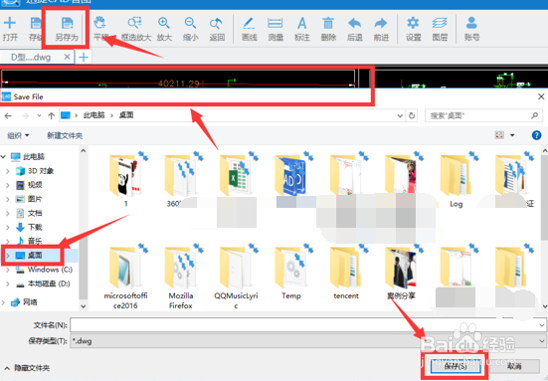Collapse the 此电脑 tree node
This screenshot has height=381, width=548.
tap(3, 157)
